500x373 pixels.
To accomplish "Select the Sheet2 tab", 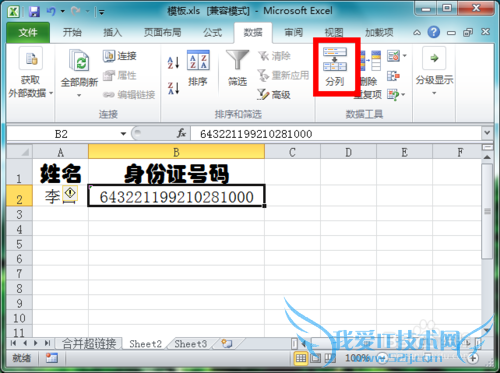I will (x=145, y=343).
